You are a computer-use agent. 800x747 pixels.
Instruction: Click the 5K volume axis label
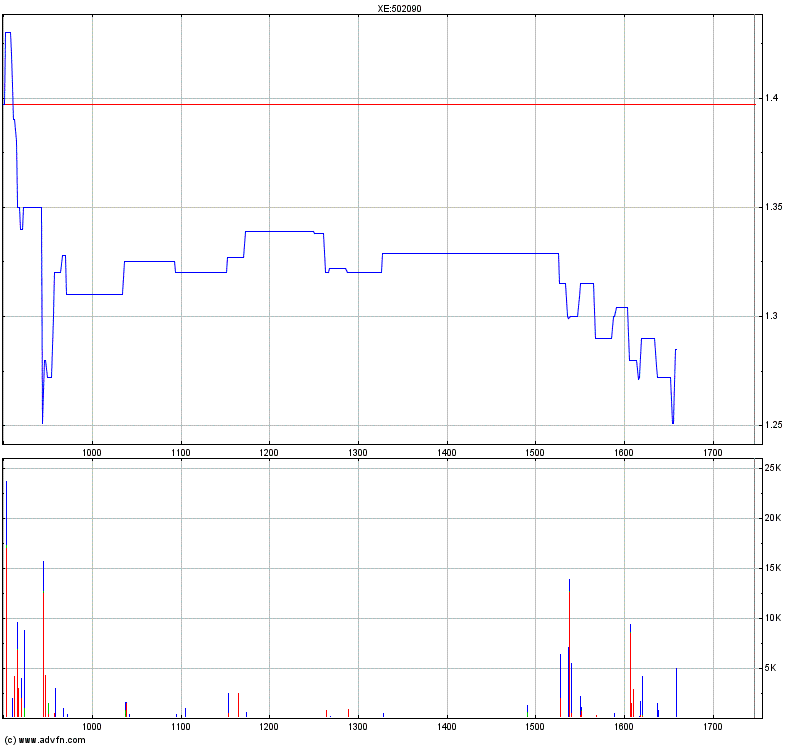point(770,667)
